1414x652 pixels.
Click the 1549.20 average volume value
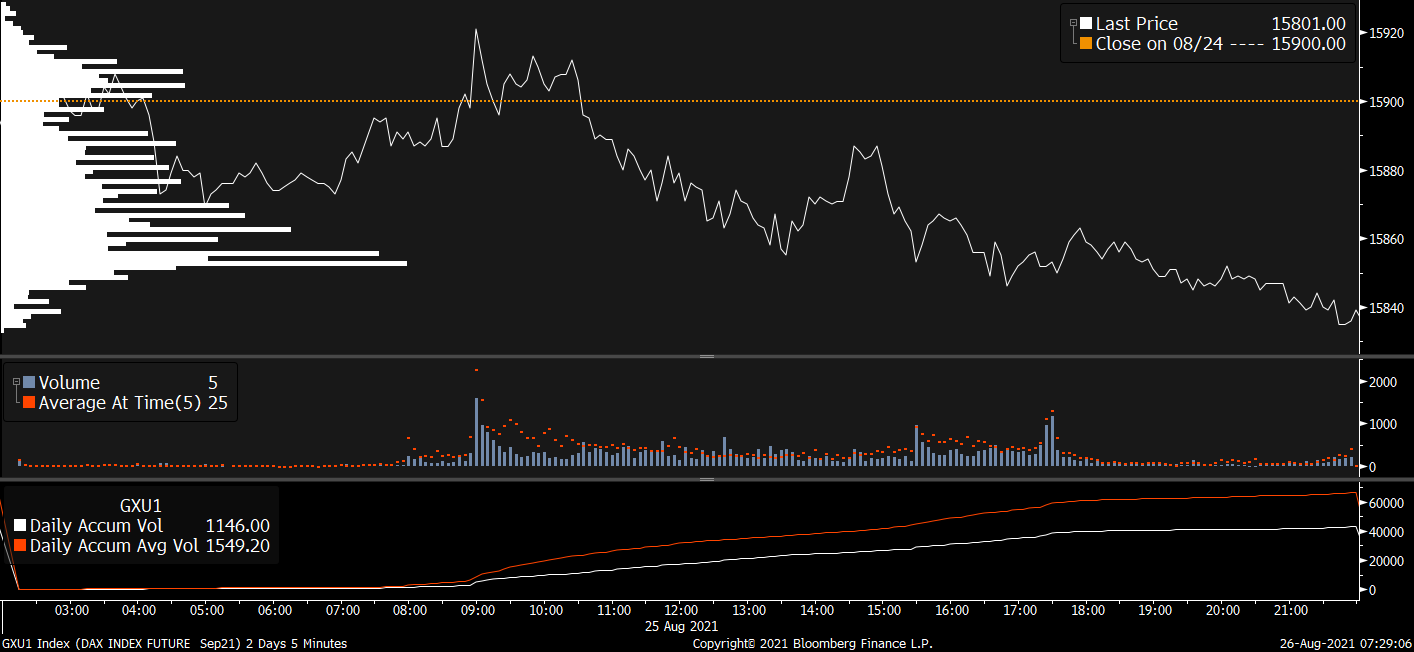[x=237, y=545]
